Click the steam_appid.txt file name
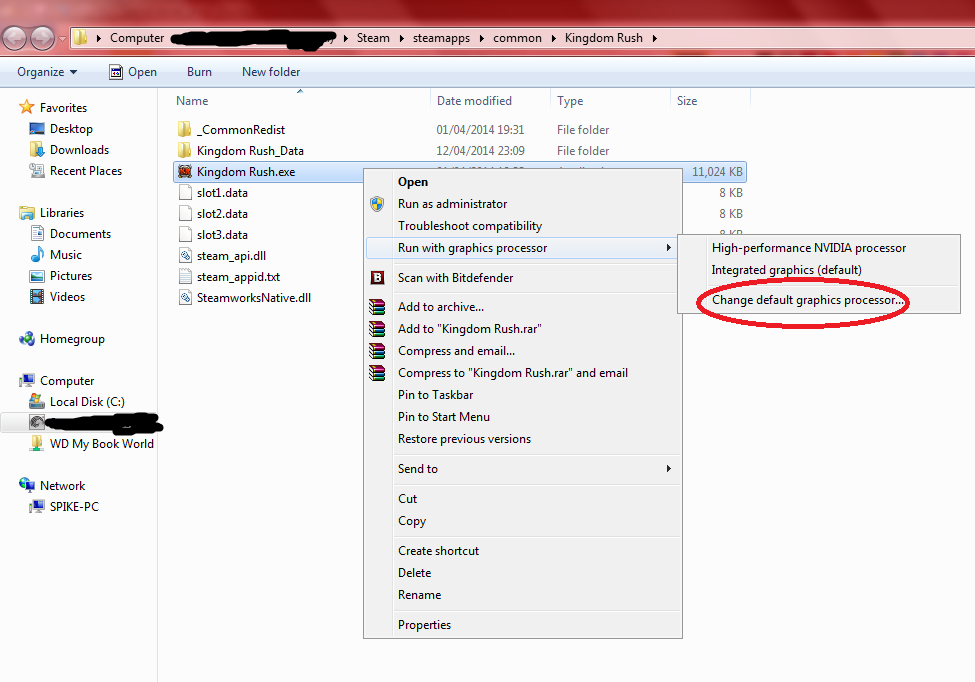 click(238, 277)
